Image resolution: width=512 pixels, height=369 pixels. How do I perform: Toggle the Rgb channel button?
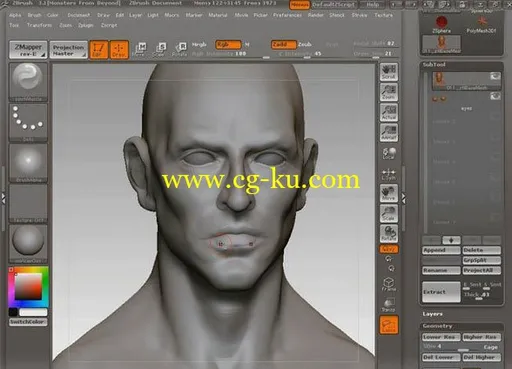tap(228, 44)
